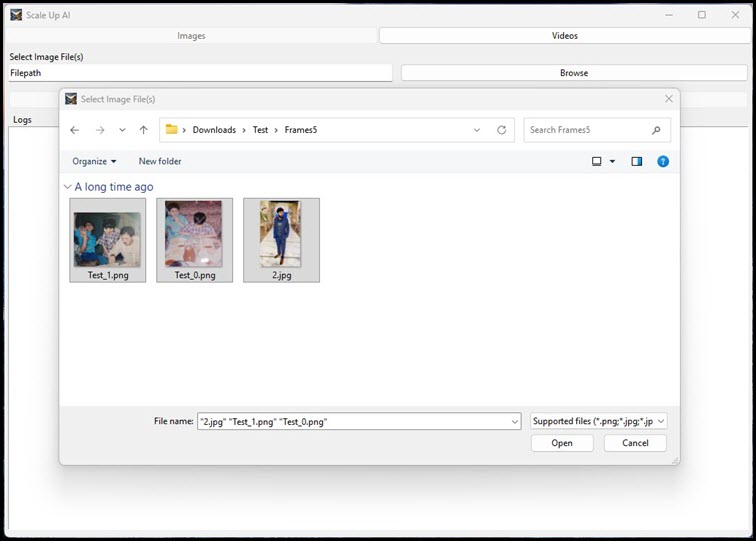Click the search magnifier icon
Image resolution: width=756 pixels, height=541 pixels.
click(x=656, y=130)
